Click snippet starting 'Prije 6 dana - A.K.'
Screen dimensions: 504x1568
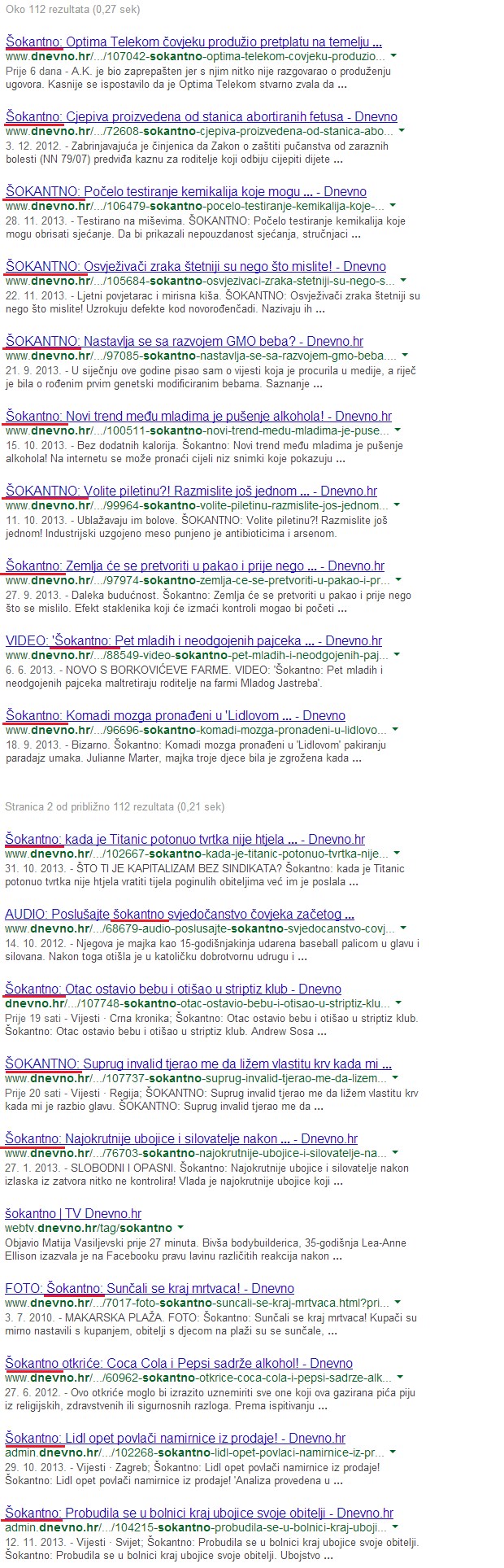(197, 77)
